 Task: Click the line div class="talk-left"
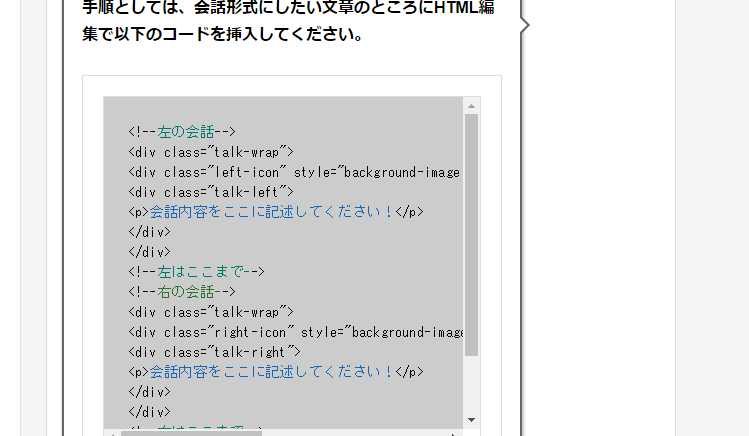pos(211,192)
